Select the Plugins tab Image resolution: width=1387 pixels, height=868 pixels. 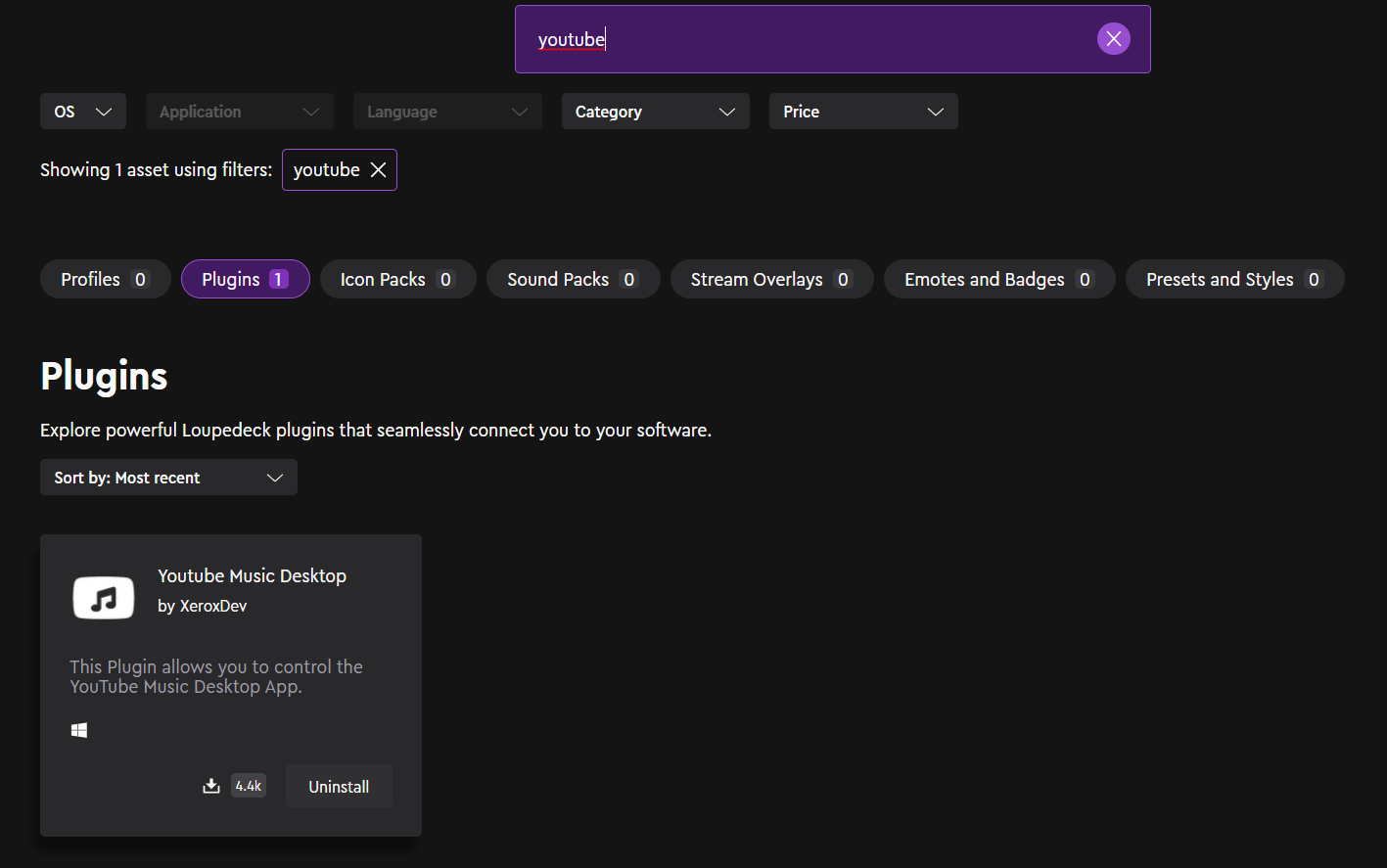coord(245,280)
